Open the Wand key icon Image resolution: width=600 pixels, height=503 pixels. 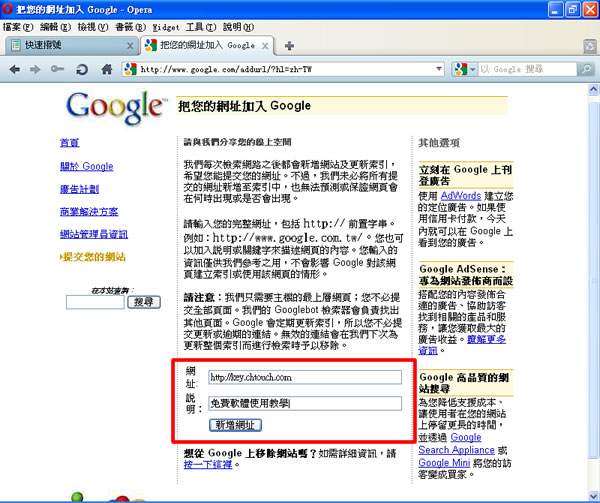[57, 69]
